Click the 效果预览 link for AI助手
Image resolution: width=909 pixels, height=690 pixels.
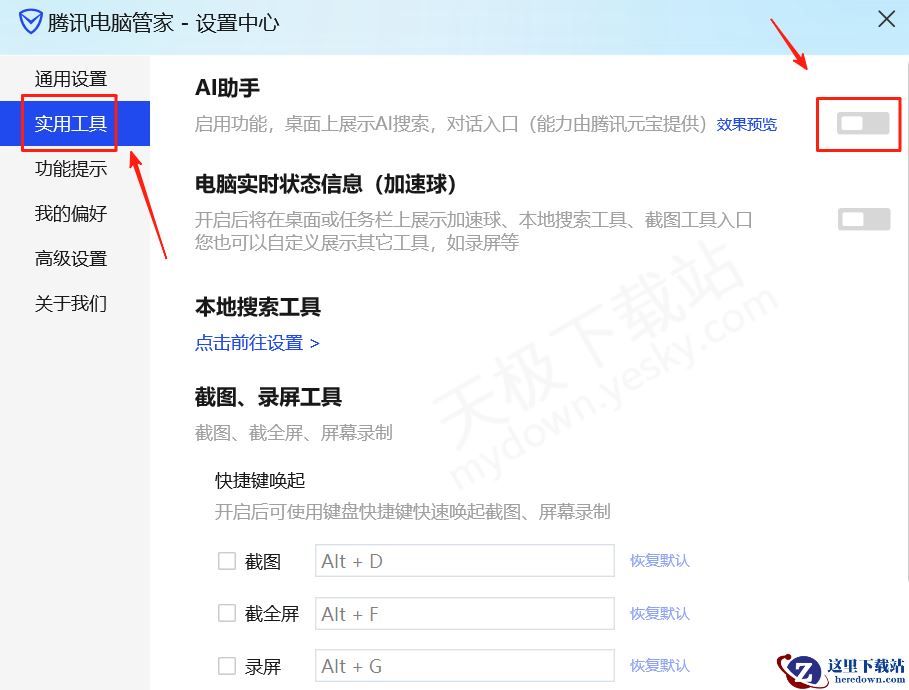[x=746, y=122]
